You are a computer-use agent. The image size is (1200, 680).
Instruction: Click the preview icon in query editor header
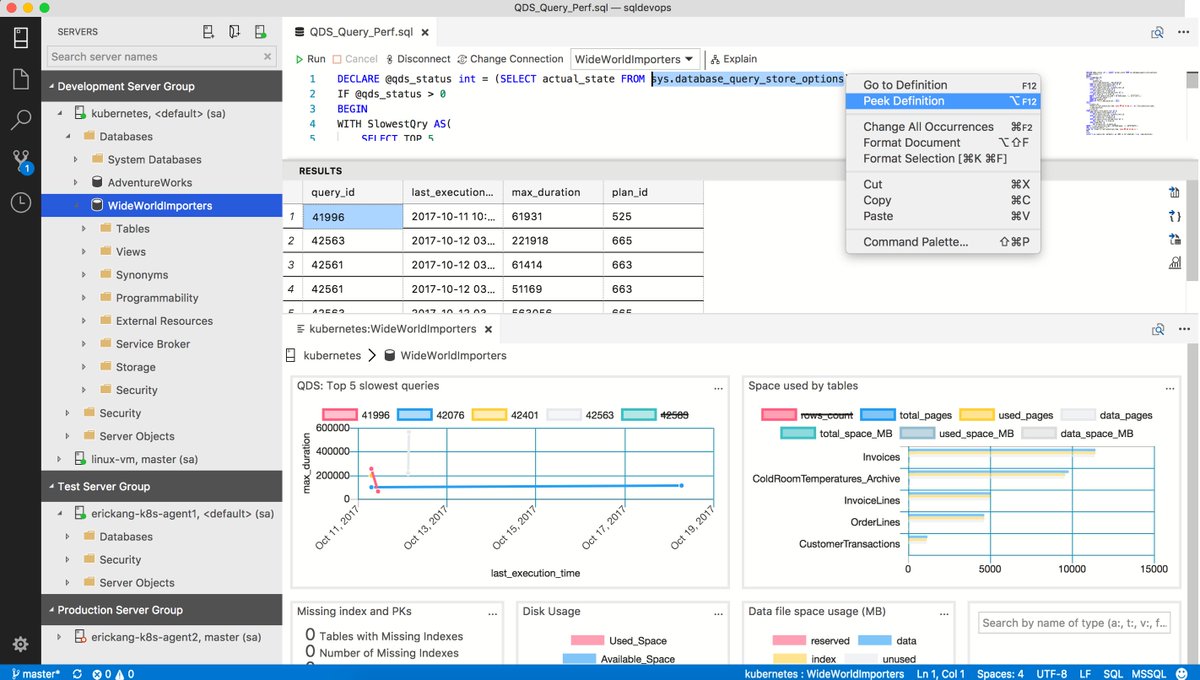point(1157,33)
